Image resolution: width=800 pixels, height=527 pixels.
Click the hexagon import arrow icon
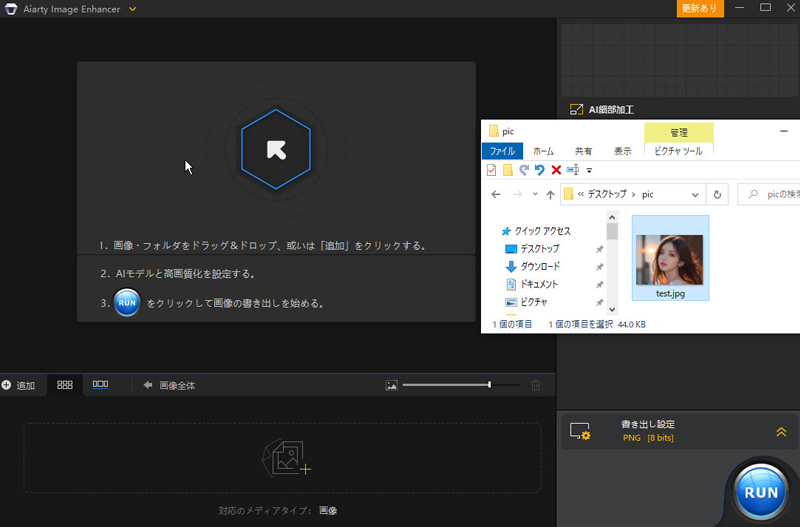[275, 150]
